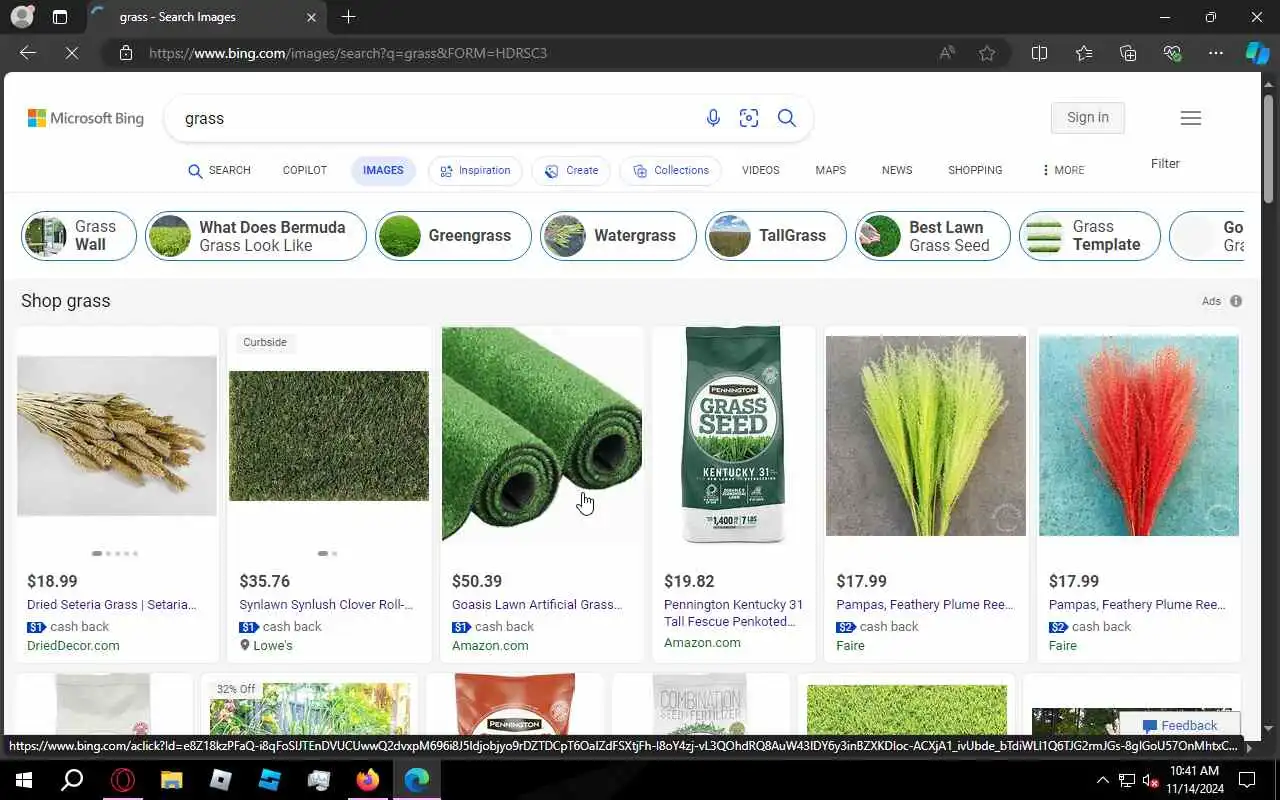Open taskbar search icon
Viewport: 1280px width, 800px height.
pyautogui.click(x=72, y=780)
